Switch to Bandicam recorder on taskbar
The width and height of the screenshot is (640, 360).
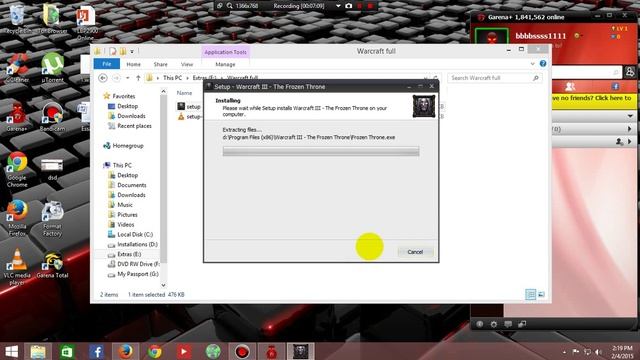242,351
